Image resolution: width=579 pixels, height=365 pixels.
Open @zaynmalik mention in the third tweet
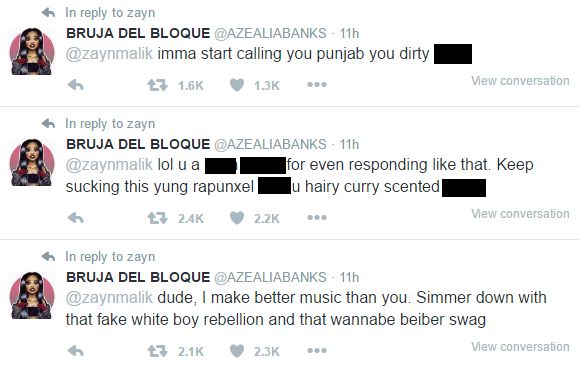[x=109, y=298]
